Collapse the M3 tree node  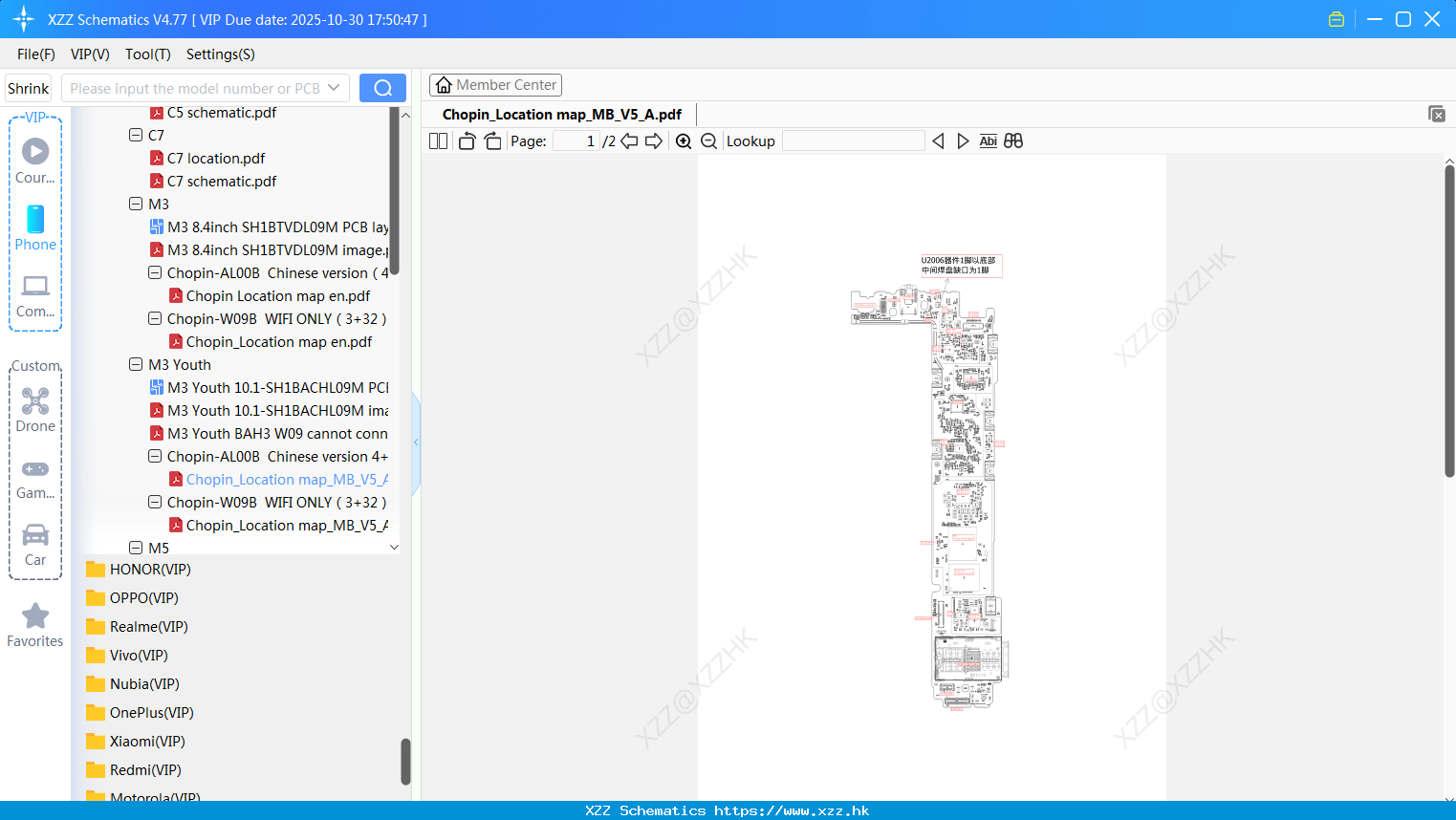coord(136,204)
